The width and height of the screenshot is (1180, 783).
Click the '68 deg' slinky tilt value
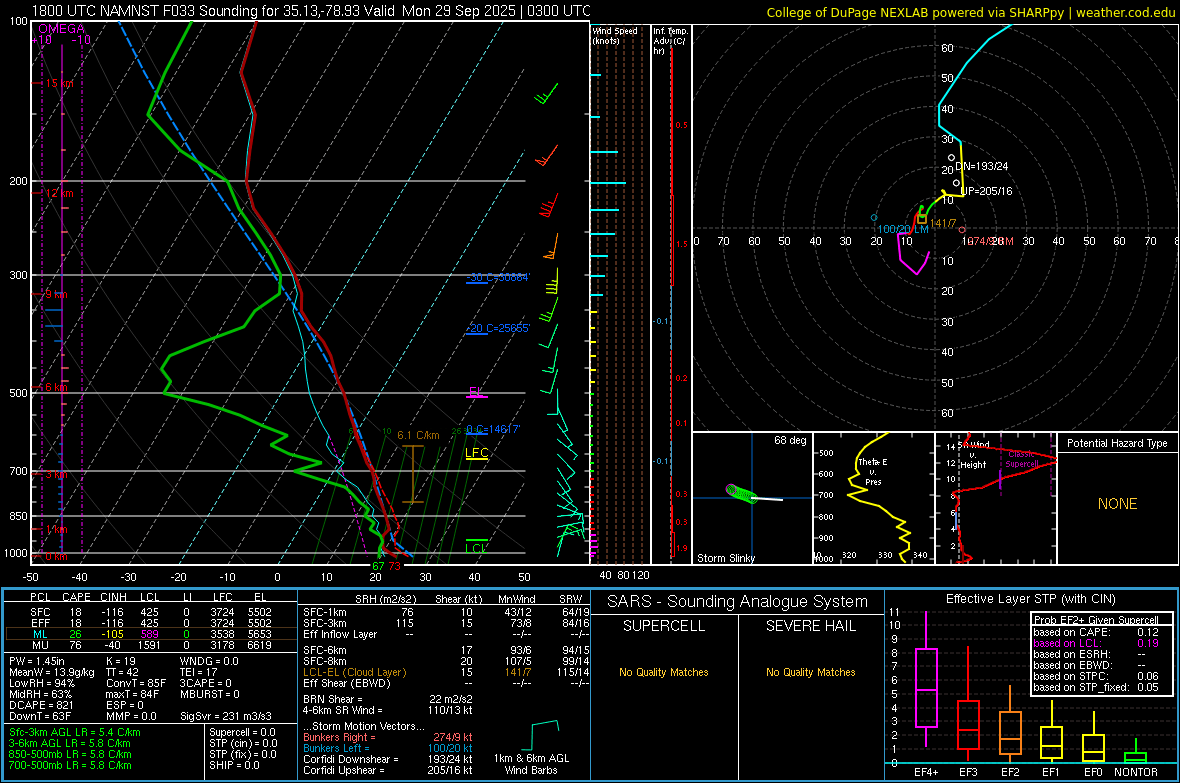tap(789, 440)
